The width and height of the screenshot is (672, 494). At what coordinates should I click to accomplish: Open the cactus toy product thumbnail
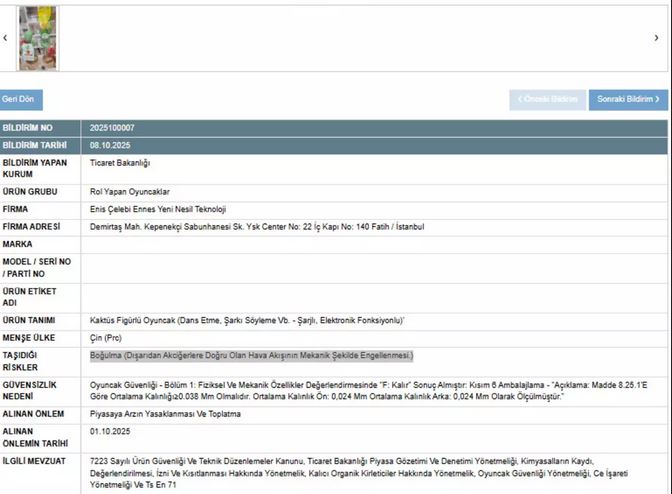39,38
